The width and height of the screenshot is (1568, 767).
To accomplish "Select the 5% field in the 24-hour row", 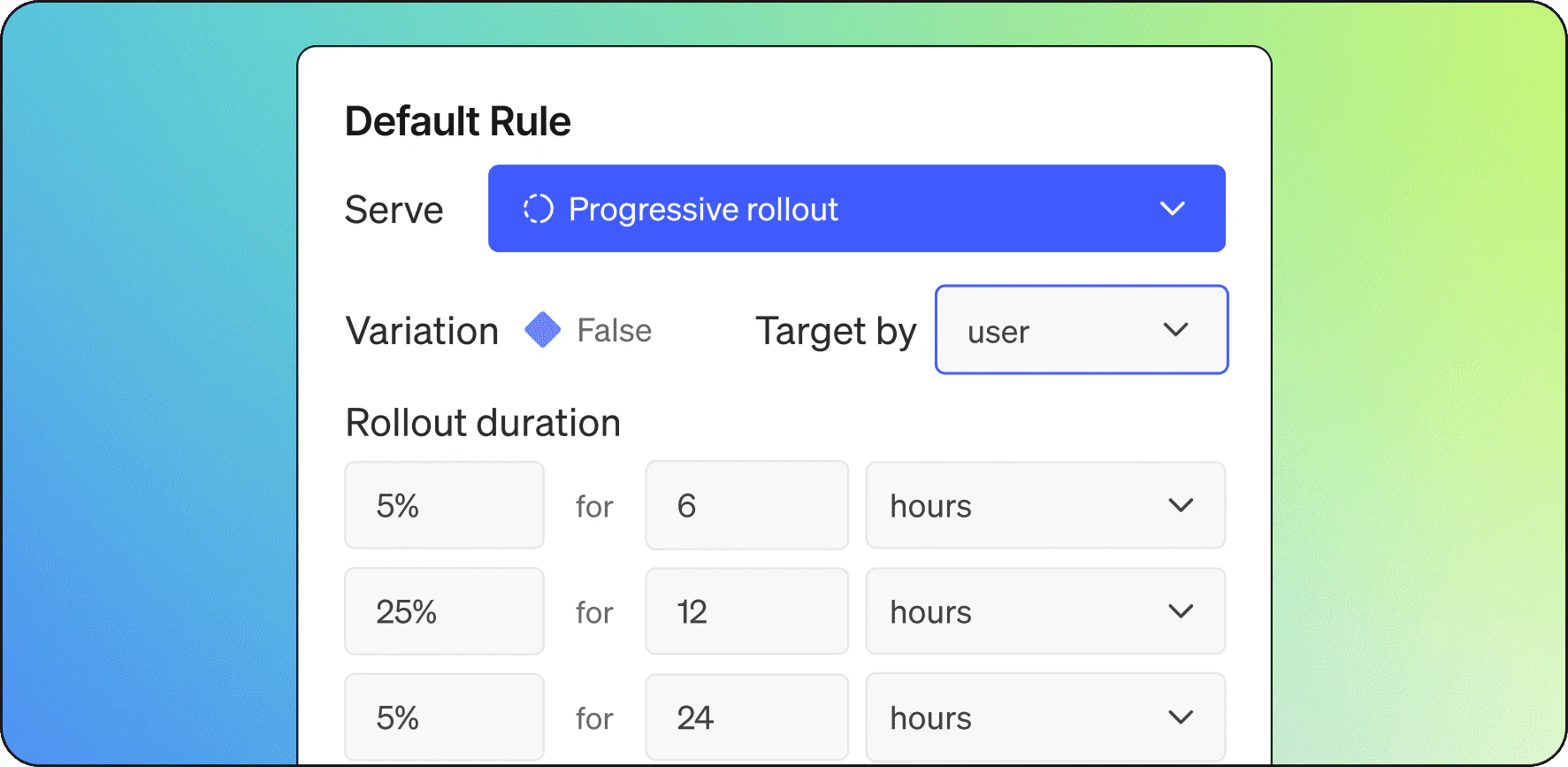I will click(x=444, y=717).
